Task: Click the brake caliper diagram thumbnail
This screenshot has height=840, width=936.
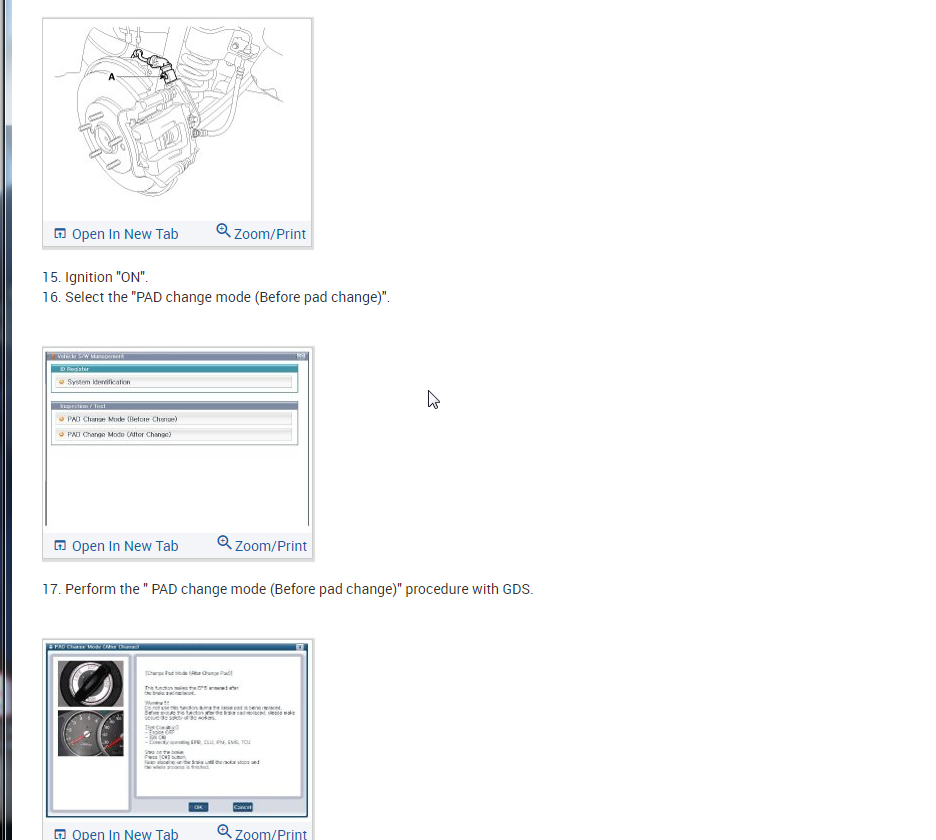Action: pos(177,119)
